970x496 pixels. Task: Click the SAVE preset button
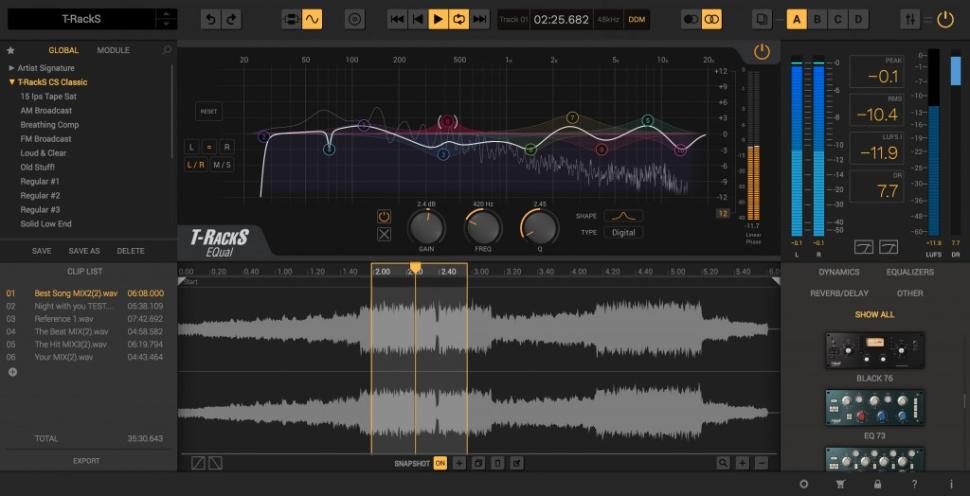(41, 251)
